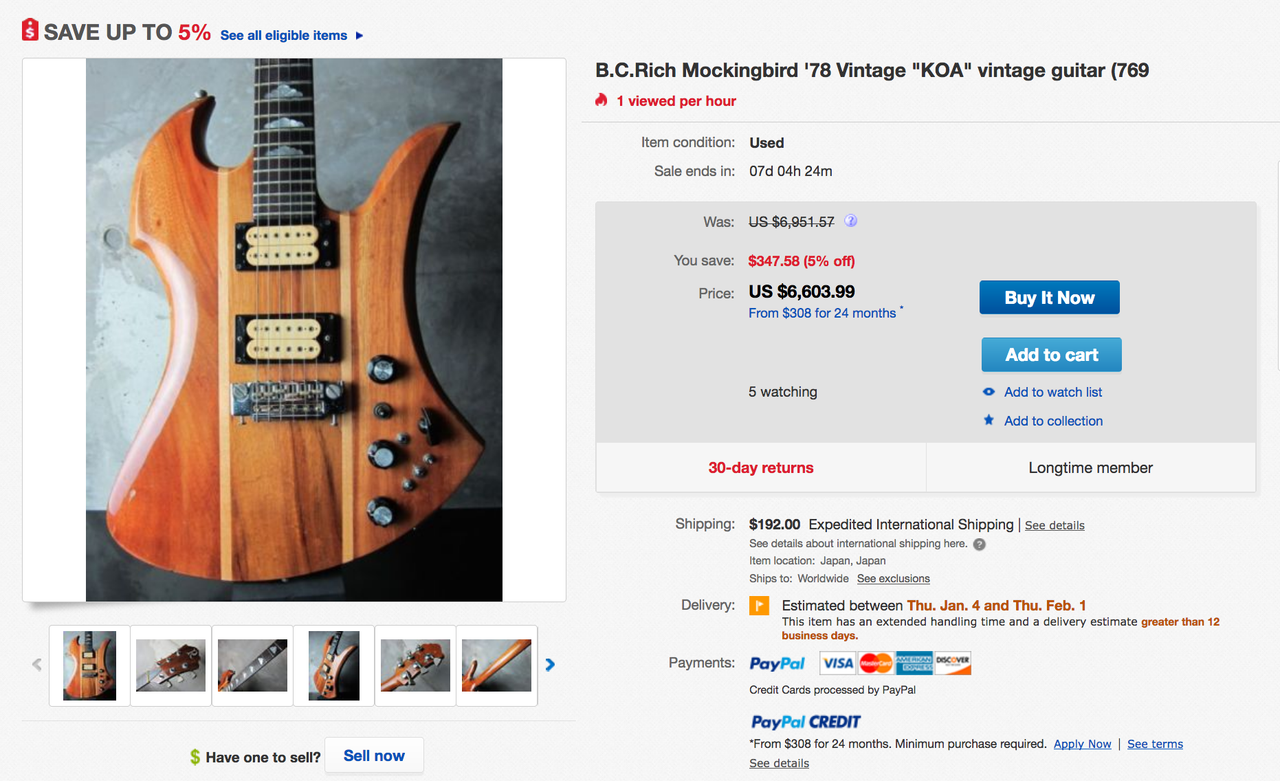Click the Add to cart button
The height and width of the screenshot is (781, 1280).
1051,354
